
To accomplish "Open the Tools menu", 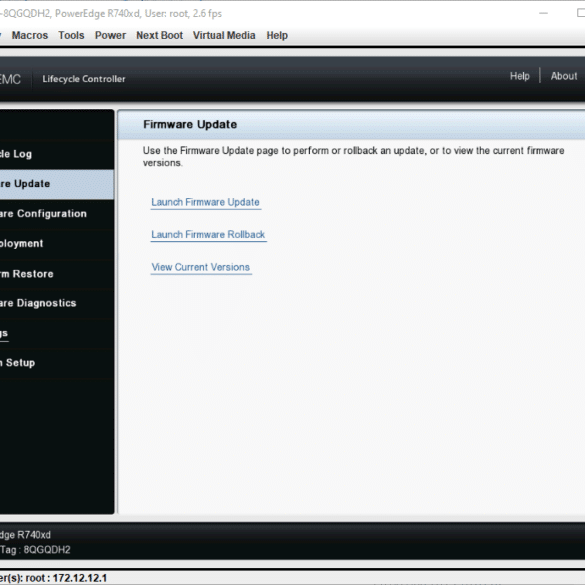I will (x=71, y=35).
